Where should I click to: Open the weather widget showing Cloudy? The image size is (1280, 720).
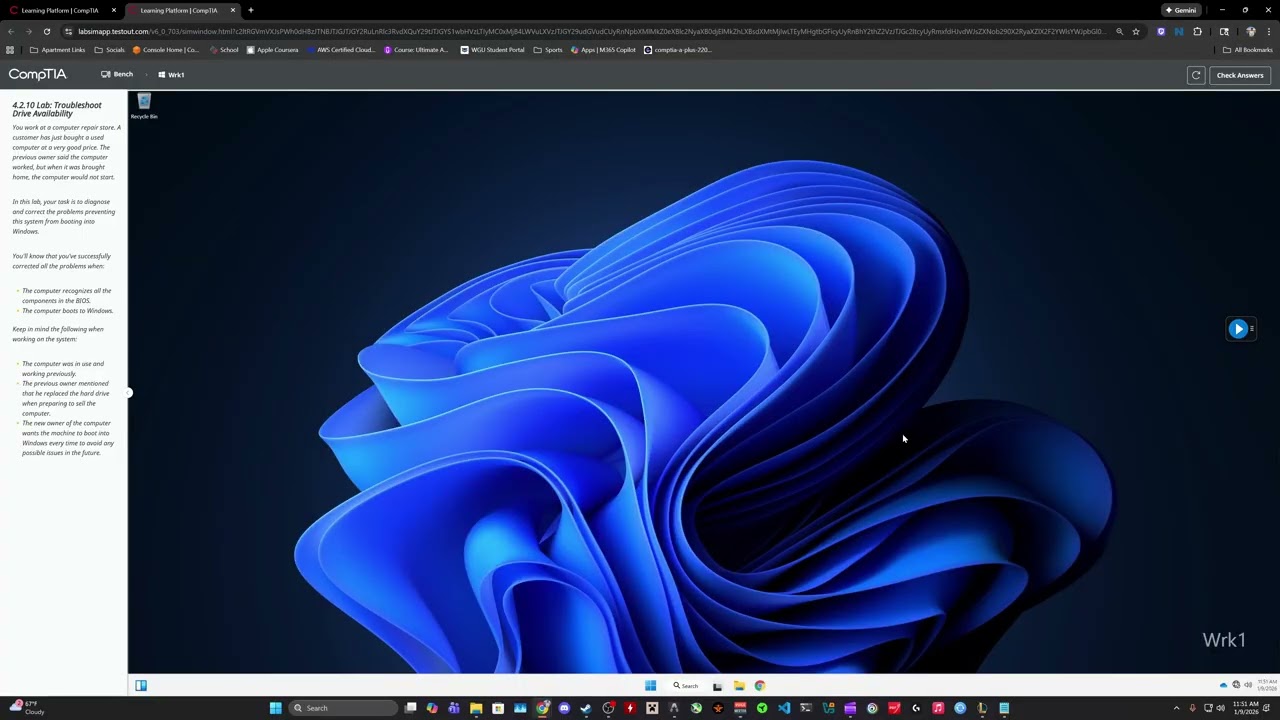[27, 708]
